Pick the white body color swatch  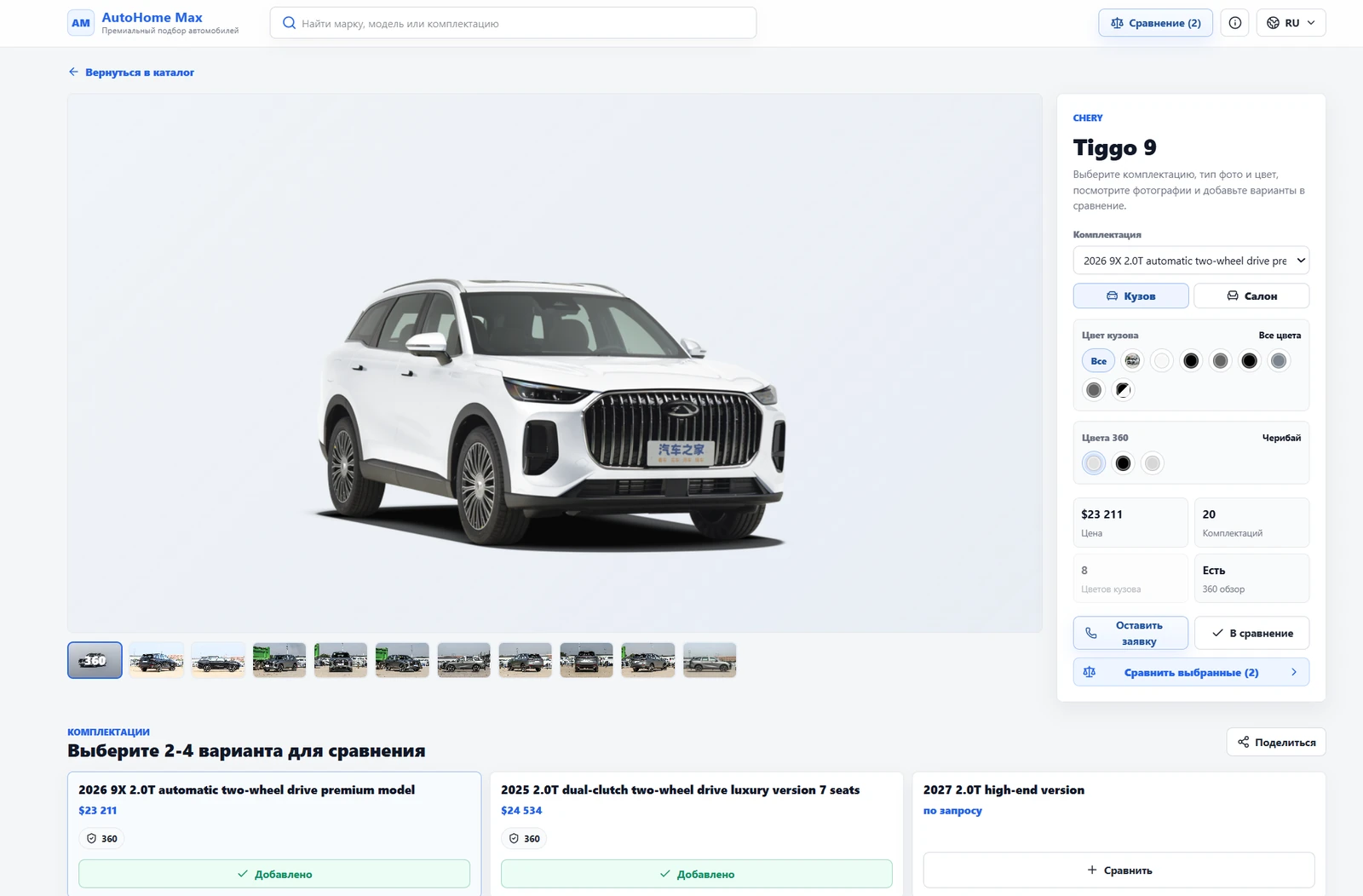pos(1162,361)
